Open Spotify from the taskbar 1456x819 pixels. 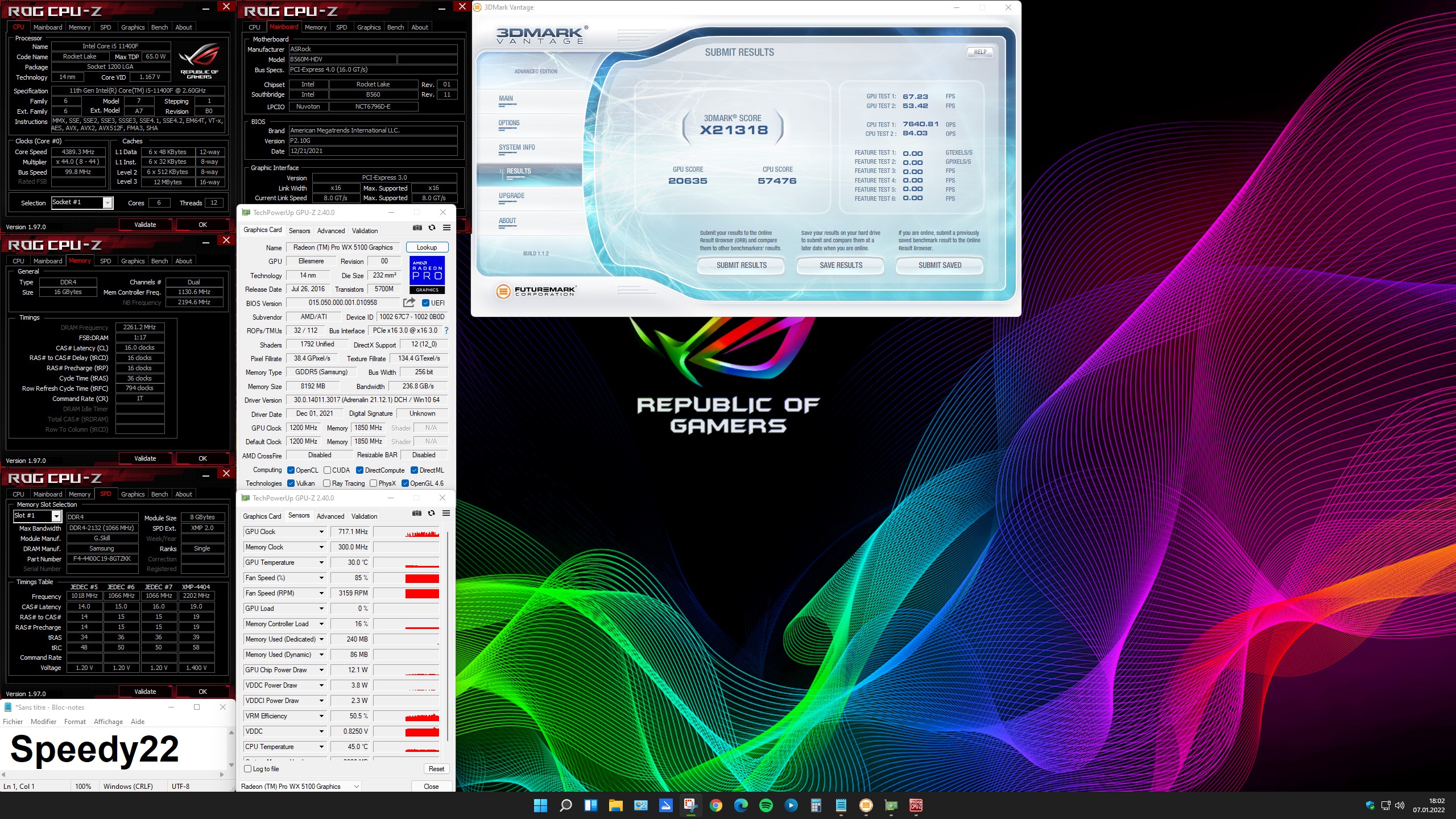[766, 805]
